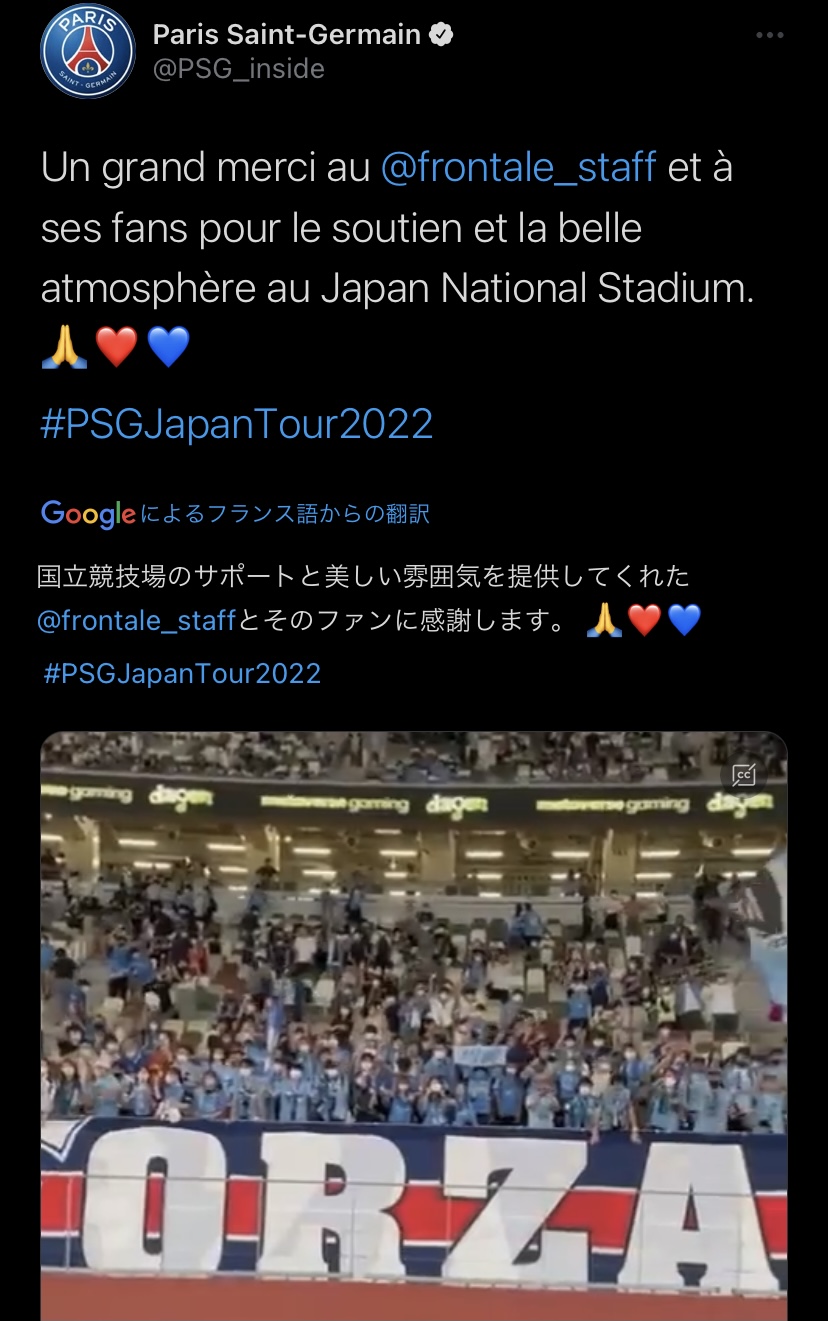
Task: Open the Paris Saint-Germain profile avatar
Action: pyautogui.click(x=87, y=51)
